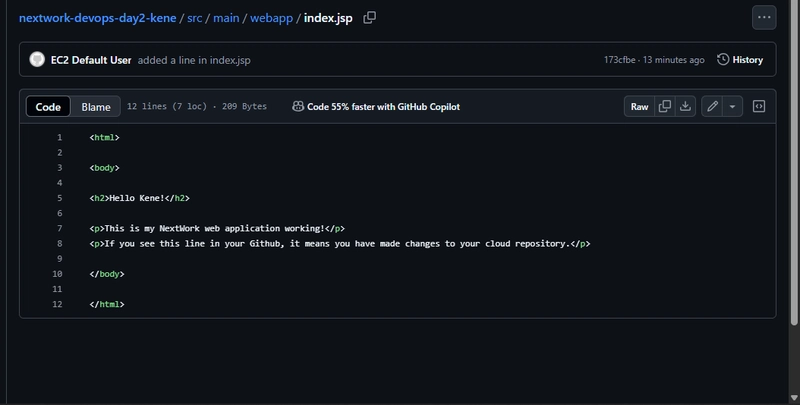The height and width of the screenshot is (405, 800).
Task: Select line number 8 in code
Action: coord(60,243)
